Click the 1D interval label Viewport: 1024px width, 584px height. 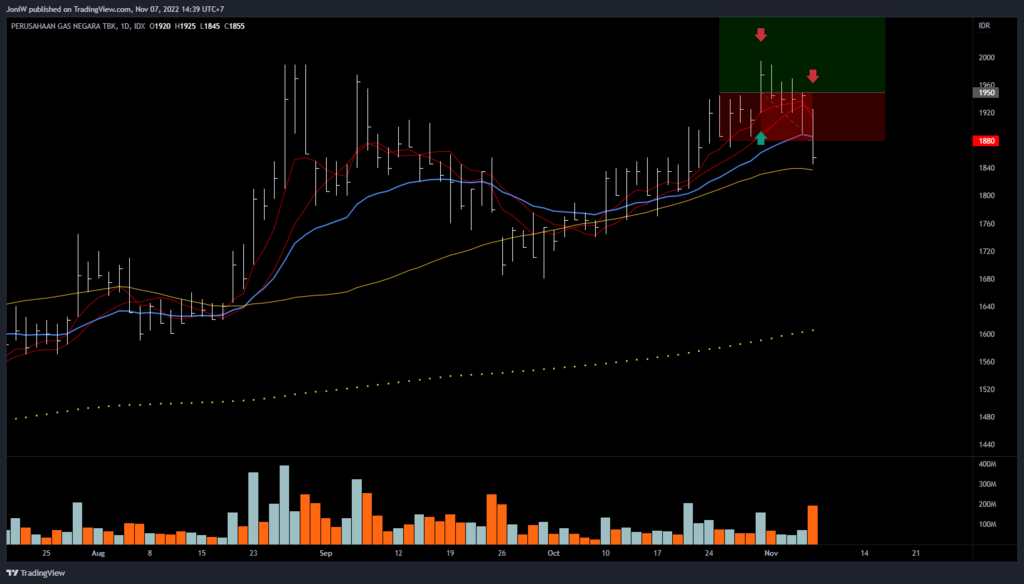coord(125,24)
